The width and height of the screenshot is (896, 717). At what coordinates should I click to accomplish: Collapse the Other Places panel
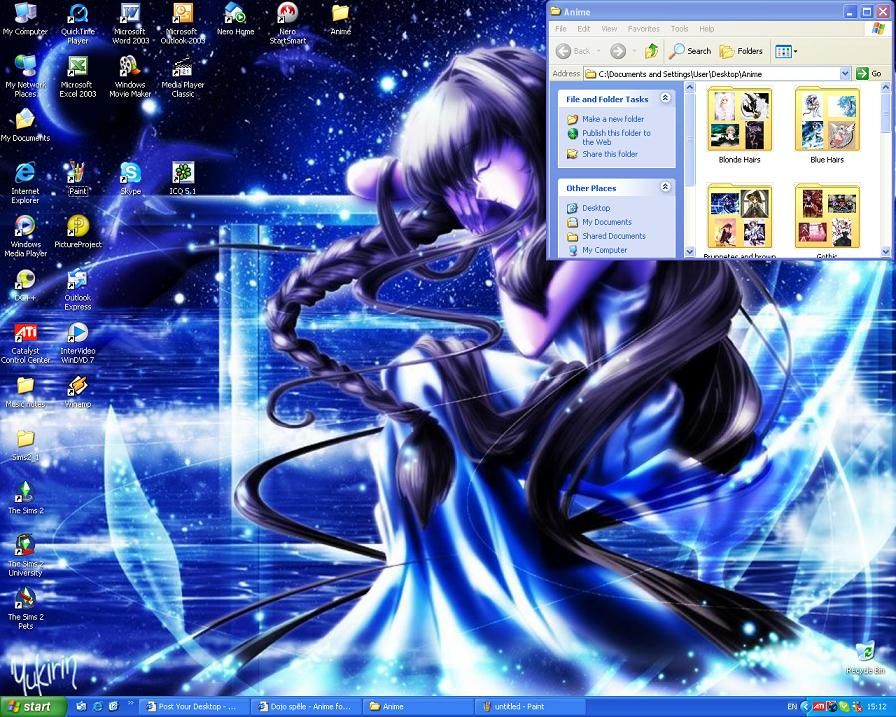pyautogui.click(x=665, y=187)
